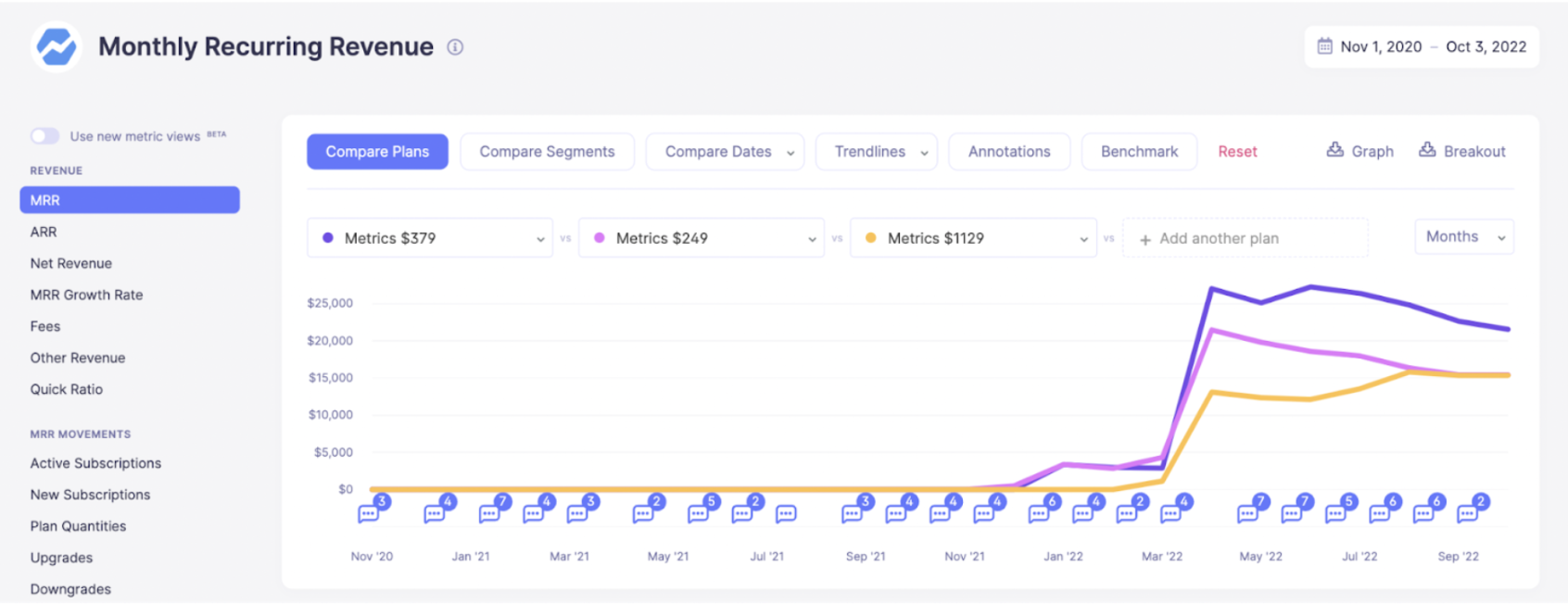Click the pink color dot for Metrics $249
The height and width of the screenshot is (604, 1568).
[600, 238]
